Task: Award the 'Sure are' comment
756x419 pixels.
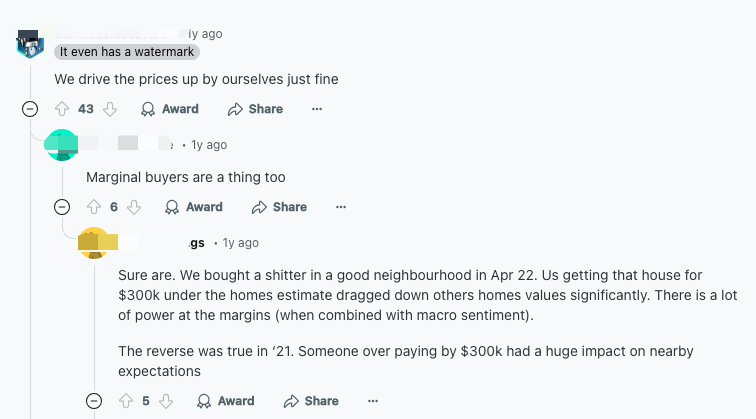Action: (226, 401)
